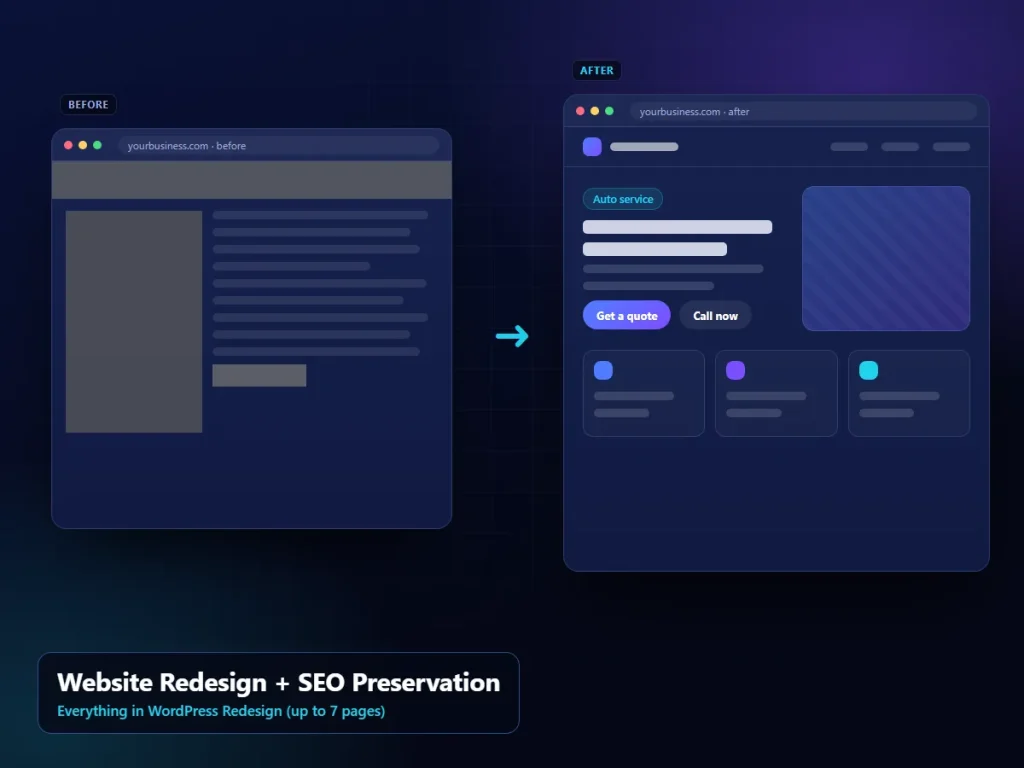Open the card with cyan square icon

[909, 393]
